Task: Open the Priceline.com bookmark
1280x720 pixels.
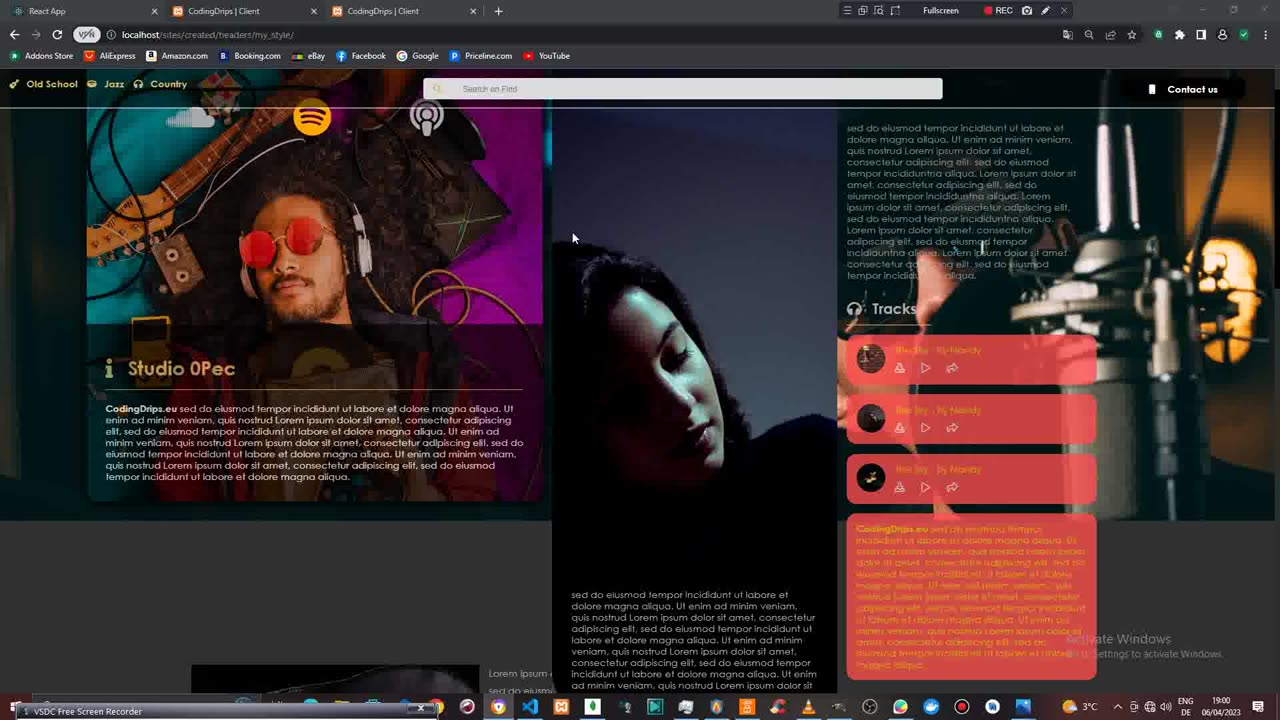Action: click(481, 56)
